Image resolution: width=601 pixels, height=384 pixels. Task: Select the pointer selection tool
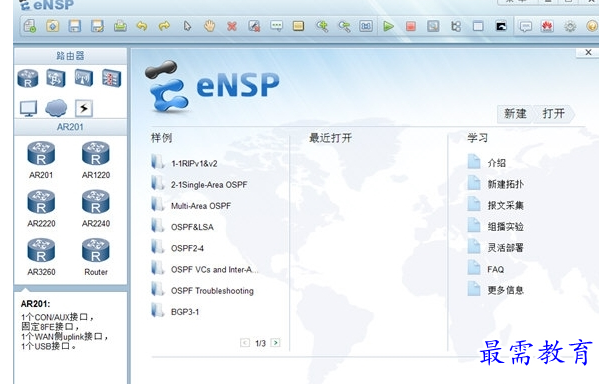[187, 26]
